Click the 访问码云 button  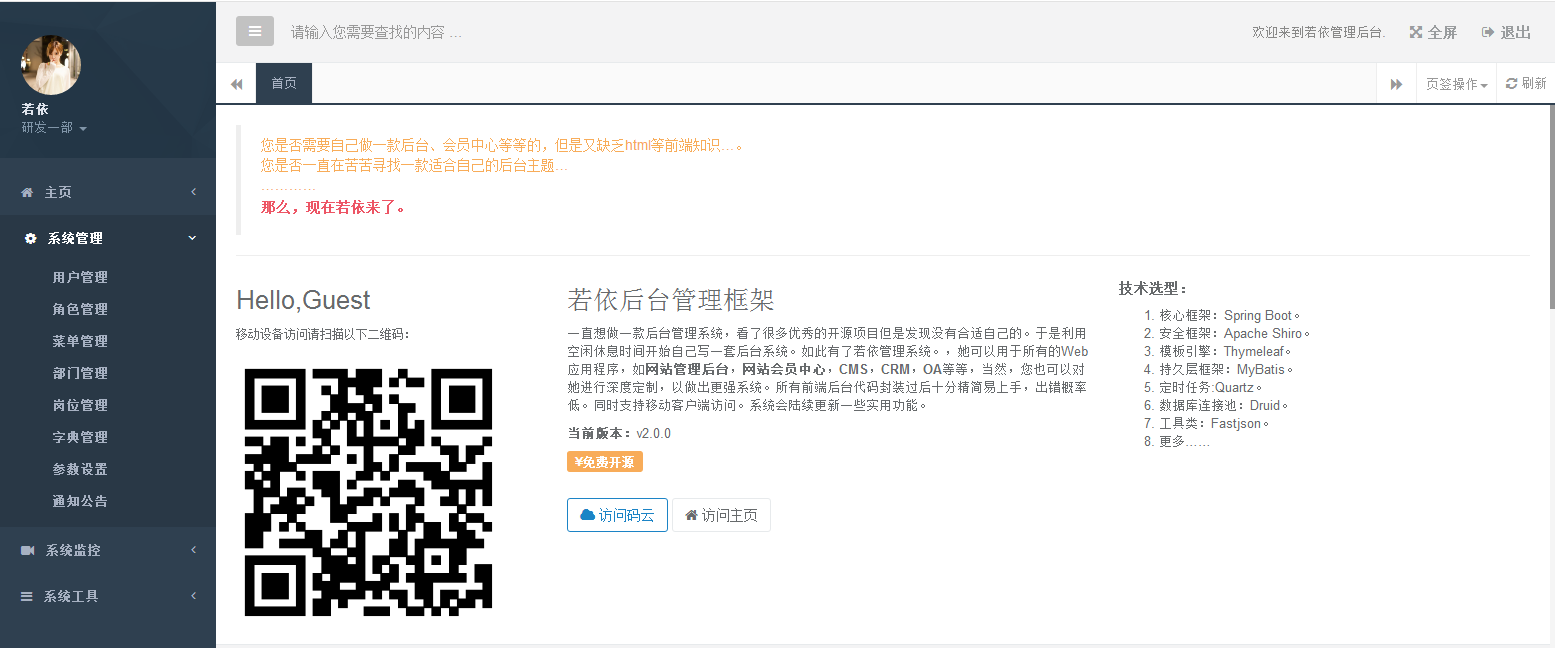point(617,515)
